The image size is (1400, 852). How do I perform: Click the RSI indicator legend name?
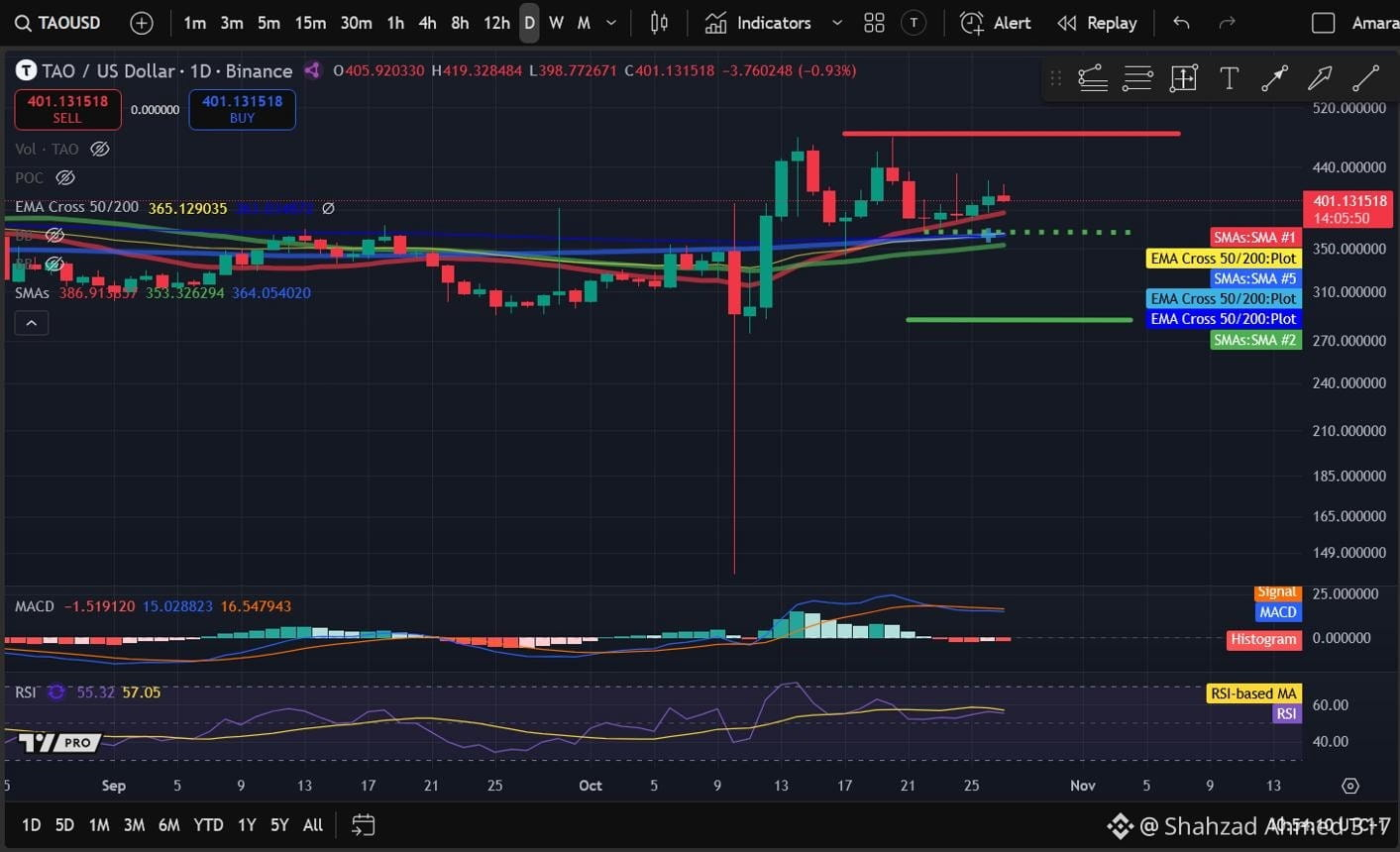[x=26, y=692]
